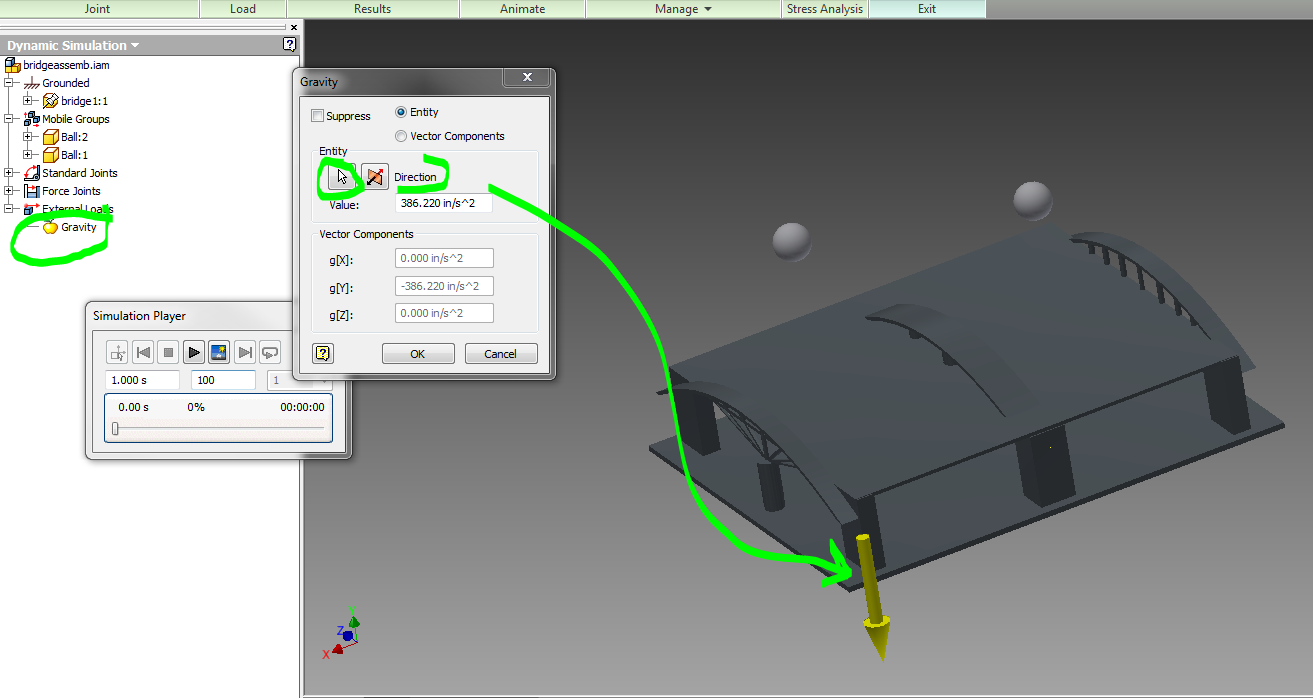Click Cancel in the Gravity dialog
This screenshot has height=698, width=1313.
(x=500, y=354)
